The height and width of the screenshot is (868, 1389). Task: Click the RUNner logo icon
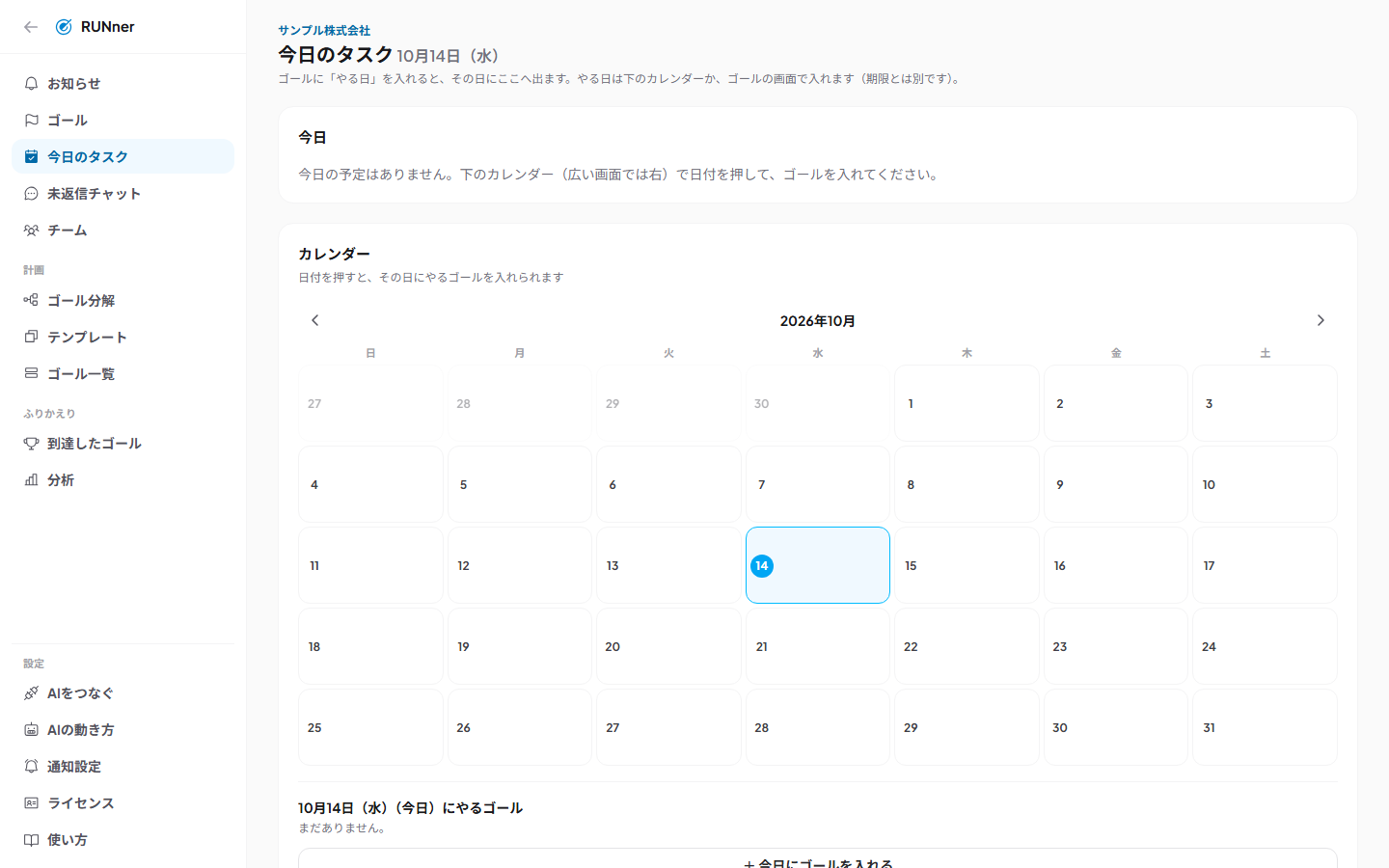pos(64,27)
